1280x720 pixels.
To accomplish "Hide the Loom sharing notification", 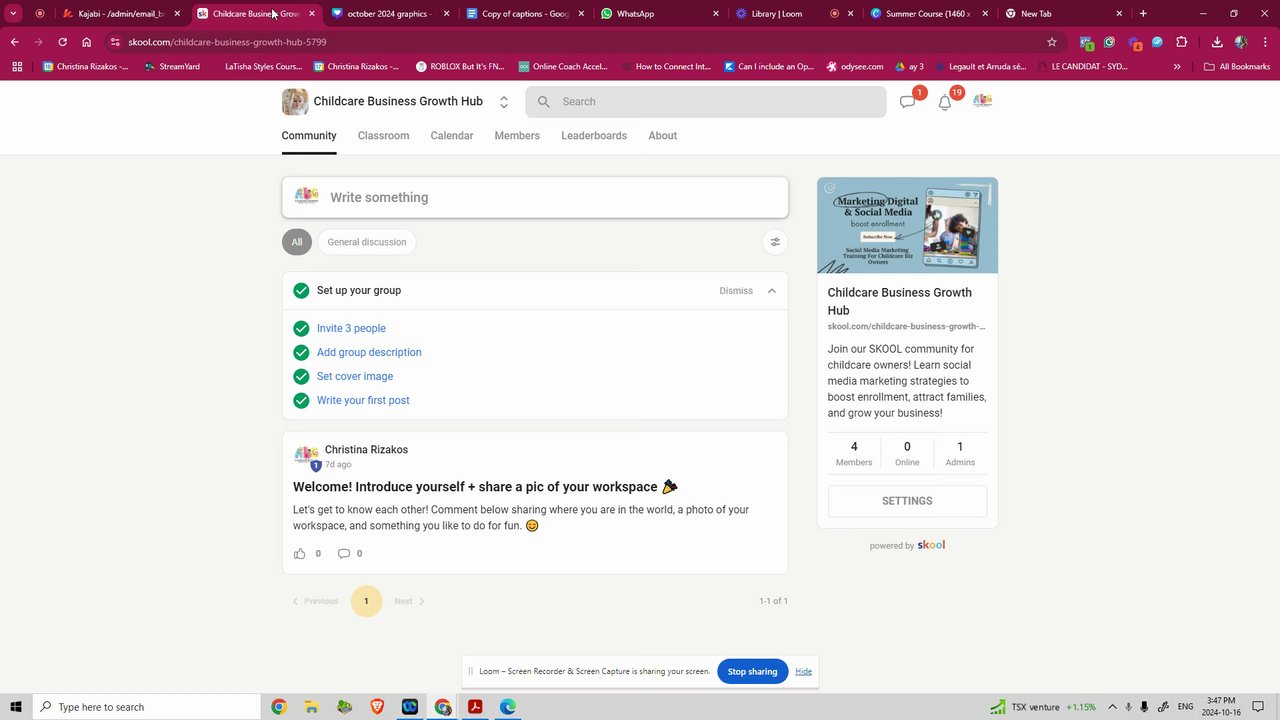I will [x=803, y=672].
